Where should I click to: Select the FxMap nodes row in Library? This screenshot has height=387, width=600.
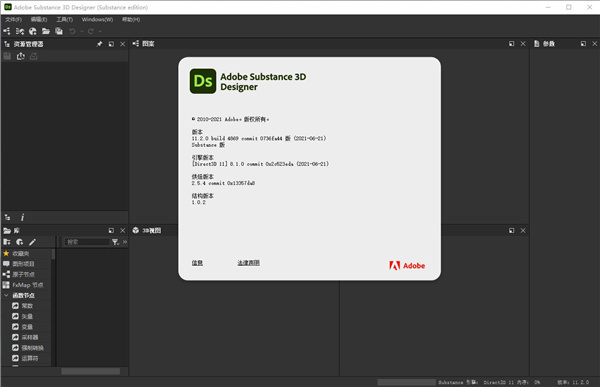[x=26, y=285]
